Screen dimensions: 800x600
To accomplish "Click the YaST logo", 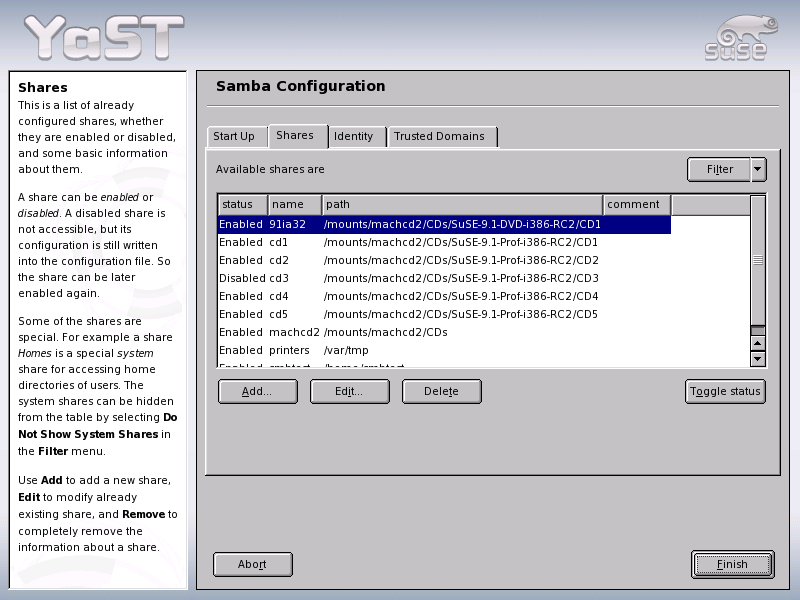I will 104,37.
